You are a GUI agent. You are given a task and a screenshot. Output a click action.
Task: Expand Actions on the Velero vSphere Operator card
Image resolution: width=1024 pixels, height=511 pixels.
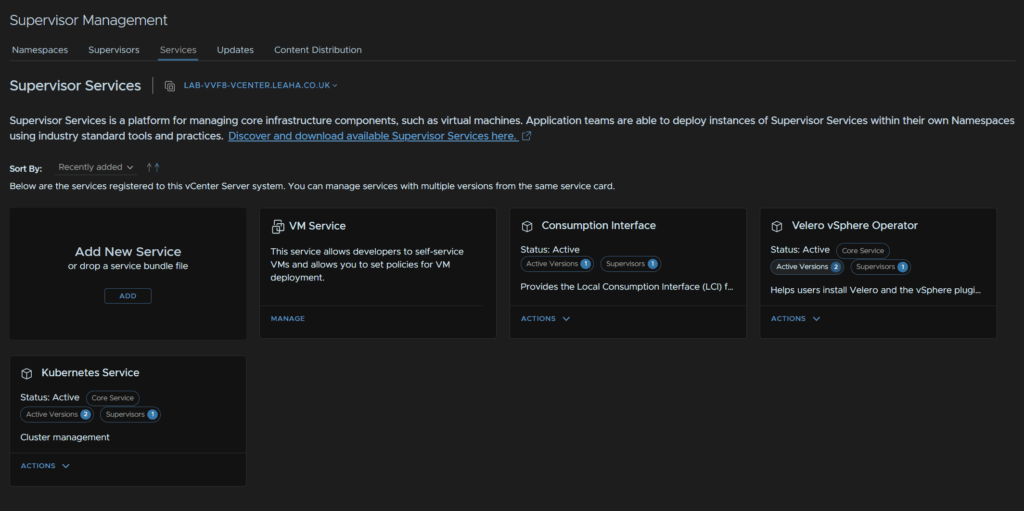point(795,319)
